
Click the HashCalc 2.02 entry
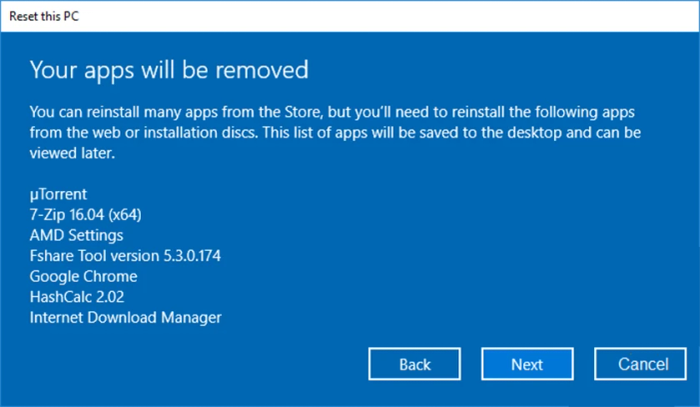point(78,297)
